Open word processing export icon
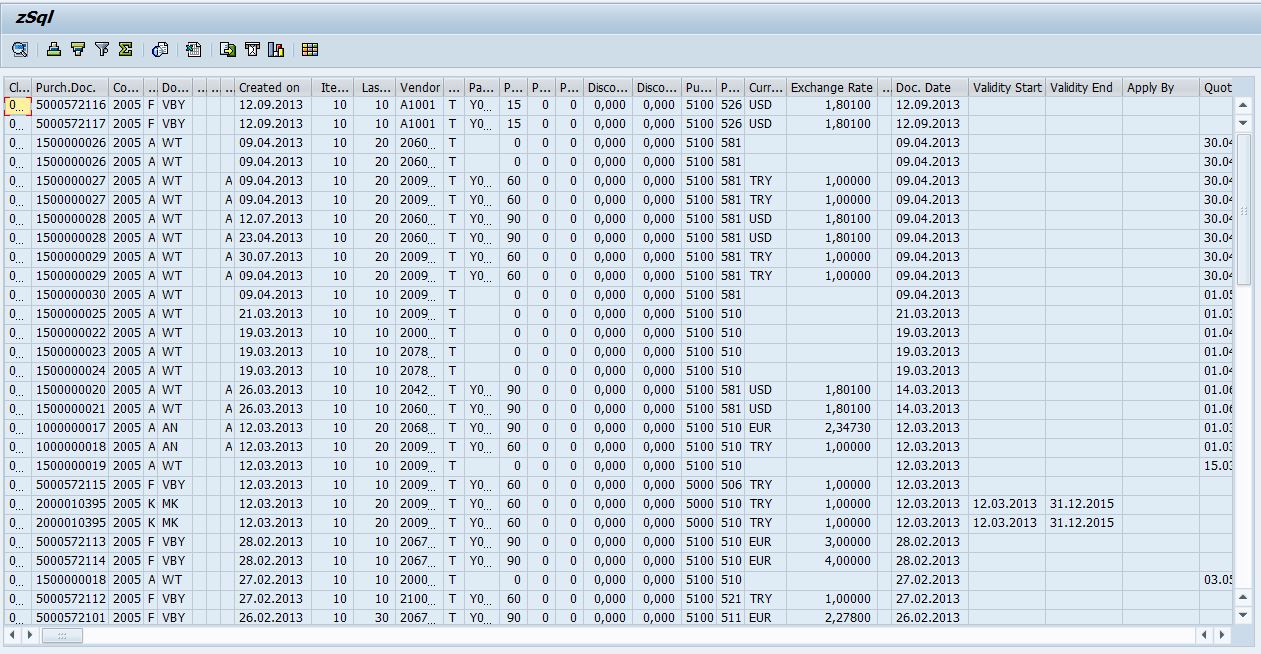1261x654 pixels. [252, 50]
